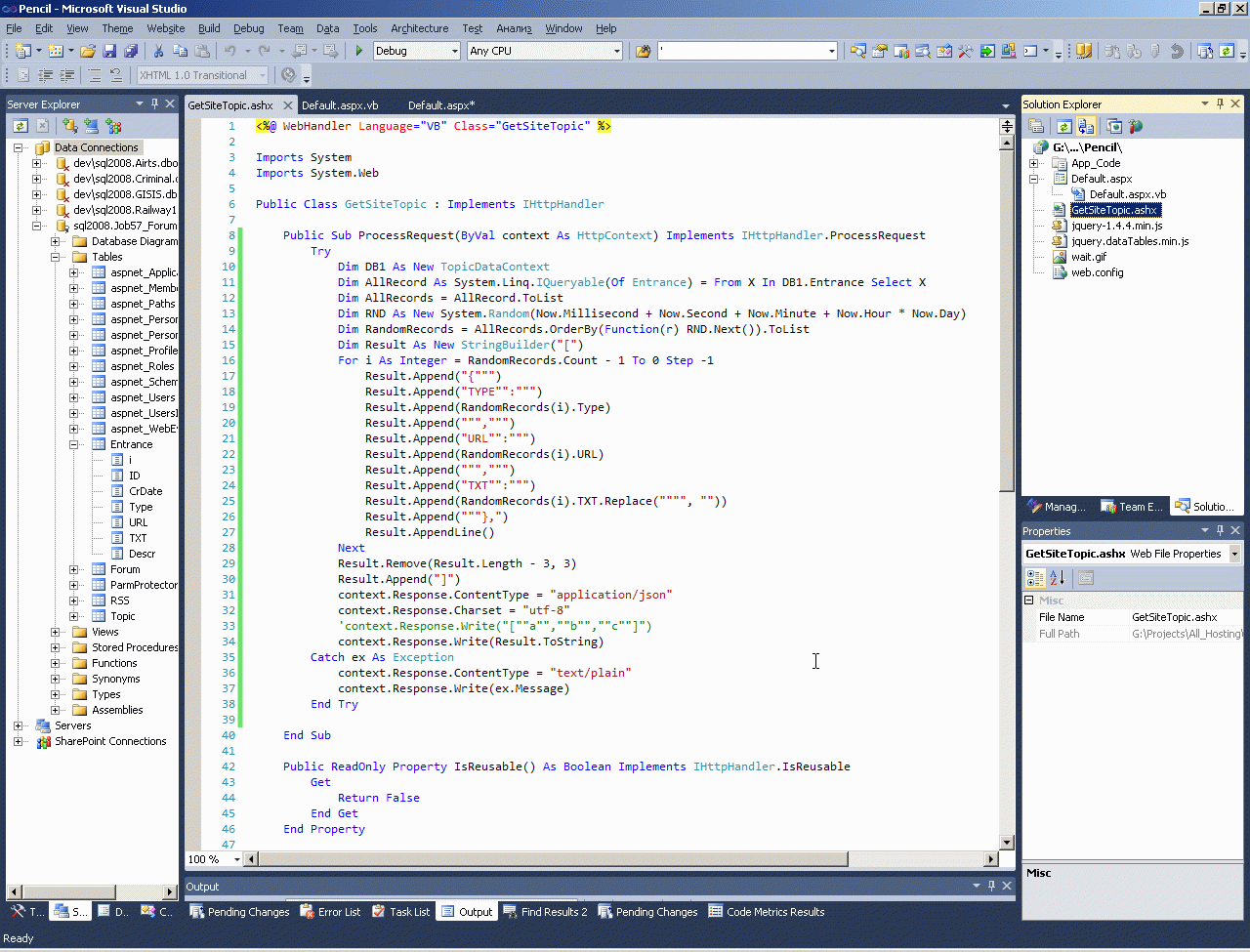
Task: Click Refresh icon in Server Explorer toolbar
Action: pos(20,126)
